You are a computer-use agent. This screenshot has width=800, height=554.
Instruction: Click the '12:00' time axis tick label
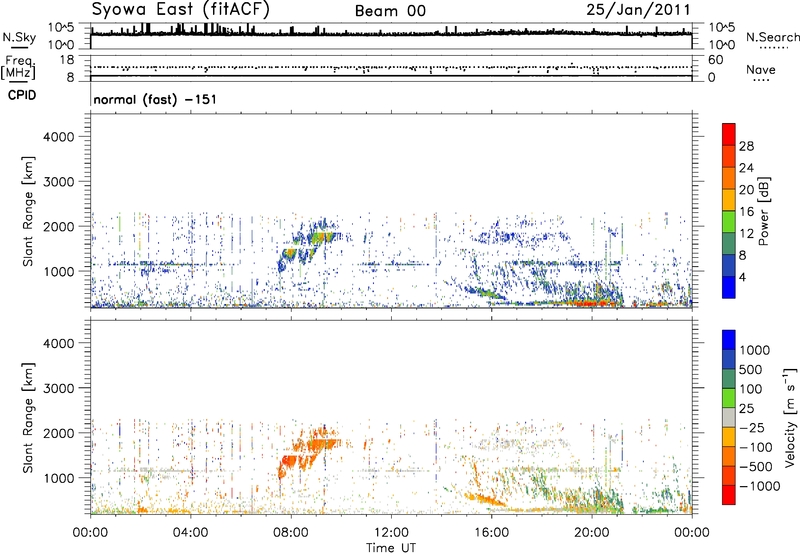pyautogui.click(x=391, y=533)
